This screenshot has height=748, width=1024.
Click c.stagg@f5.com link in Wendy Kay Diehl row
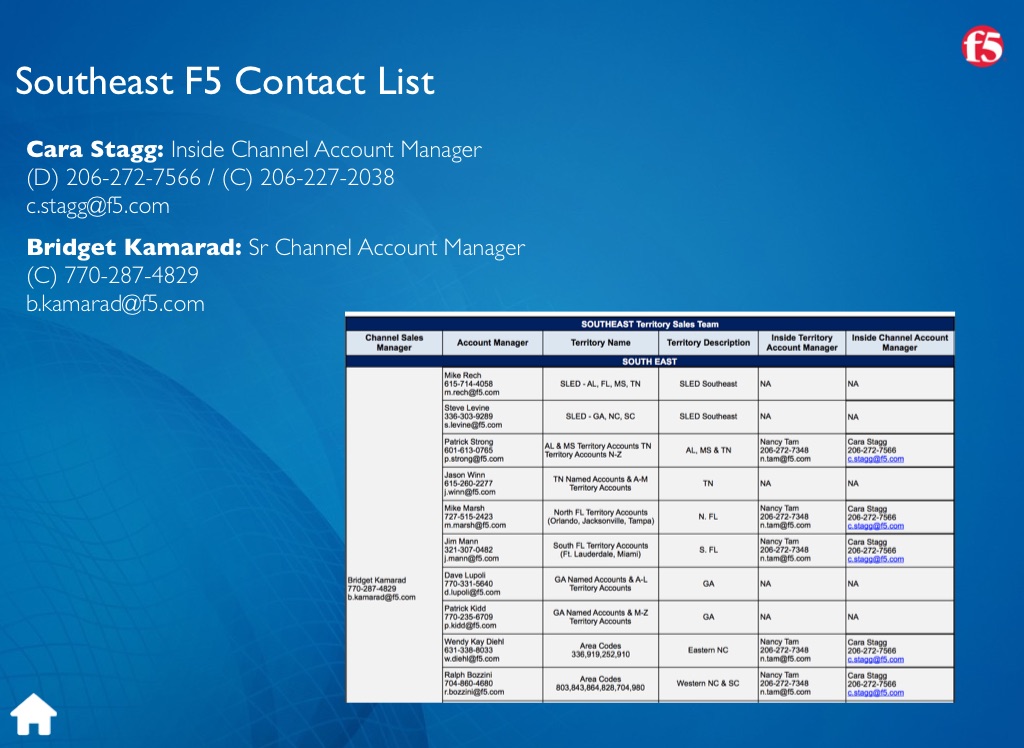point(875,659)
